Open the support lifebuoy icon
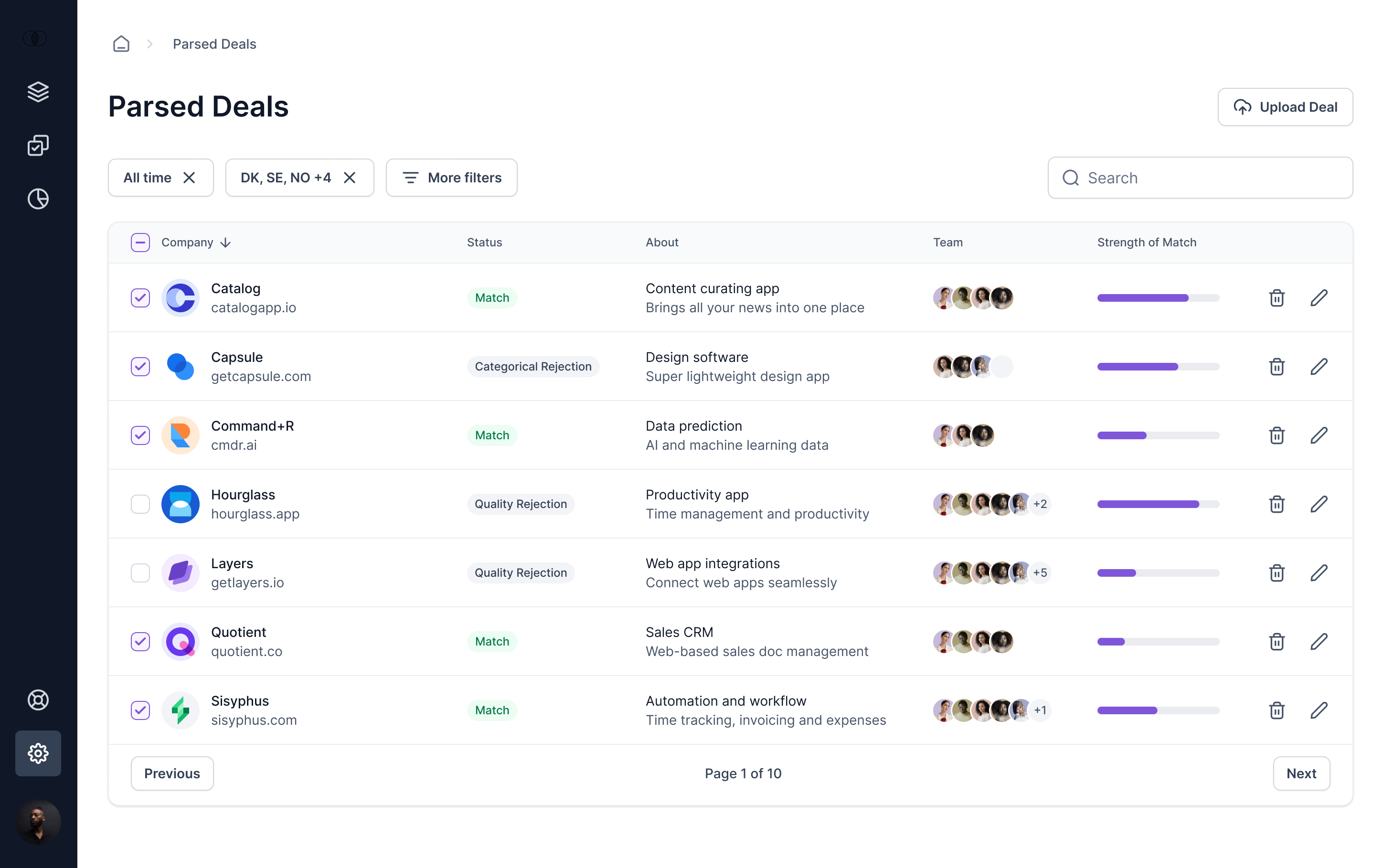 (38, 699)
